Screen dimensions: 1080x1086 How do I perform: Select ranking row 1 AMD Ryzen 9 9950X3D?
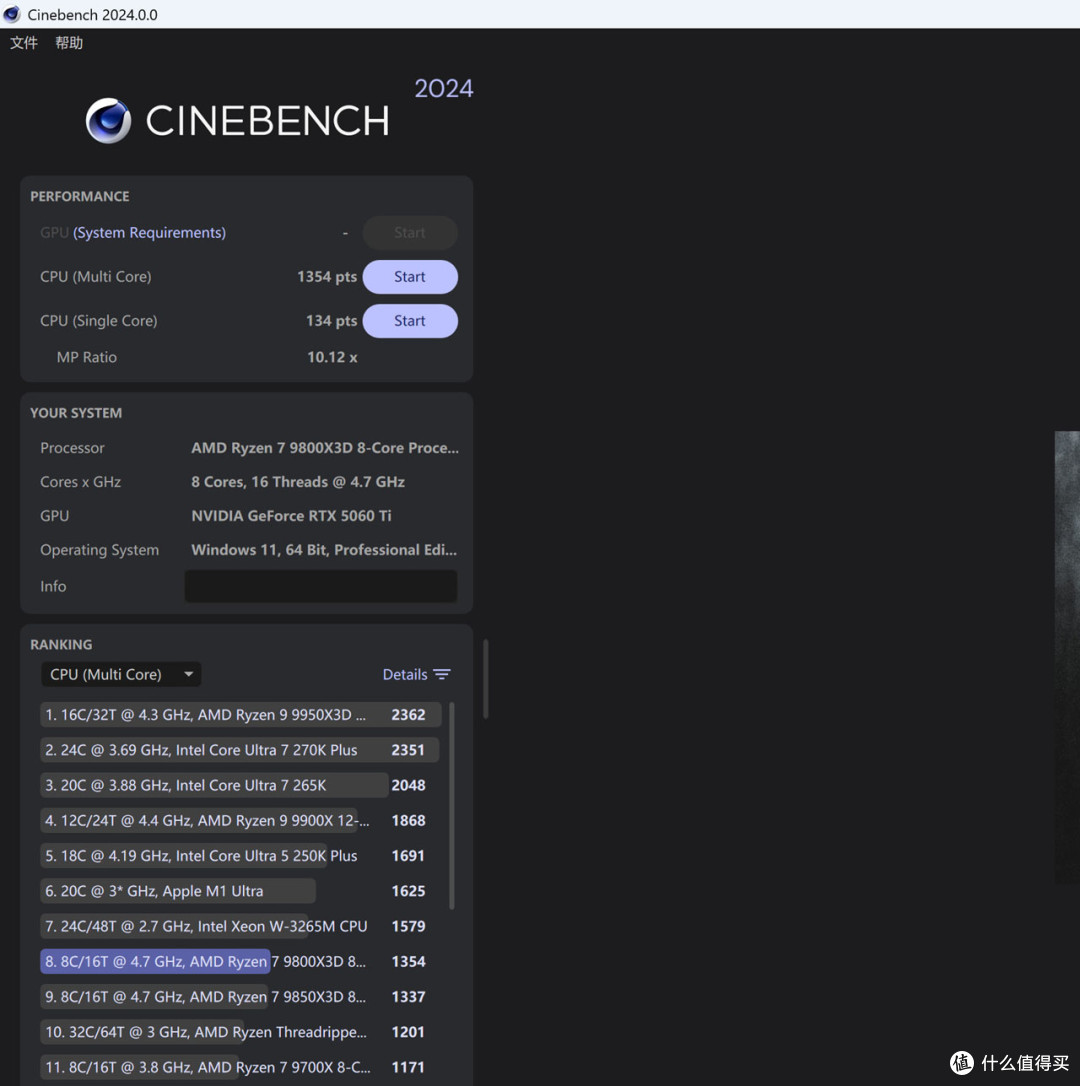(x=240, y=715)
